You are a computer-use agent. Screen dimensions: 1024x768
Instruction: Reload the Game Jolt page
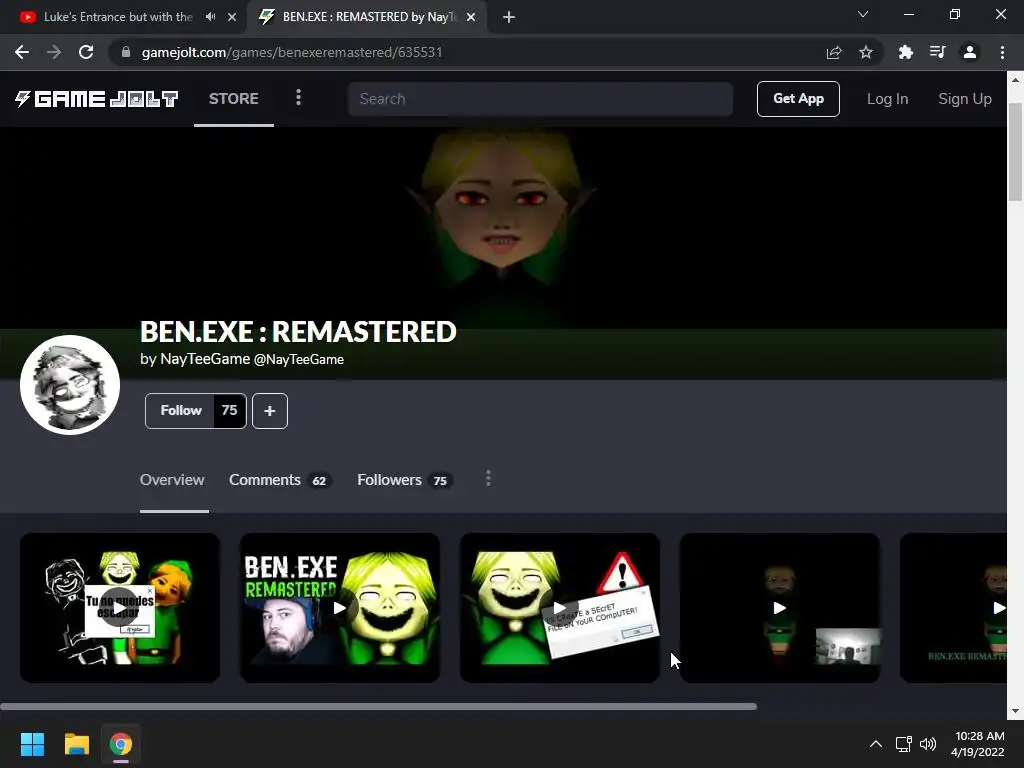[x=86, y=52]
